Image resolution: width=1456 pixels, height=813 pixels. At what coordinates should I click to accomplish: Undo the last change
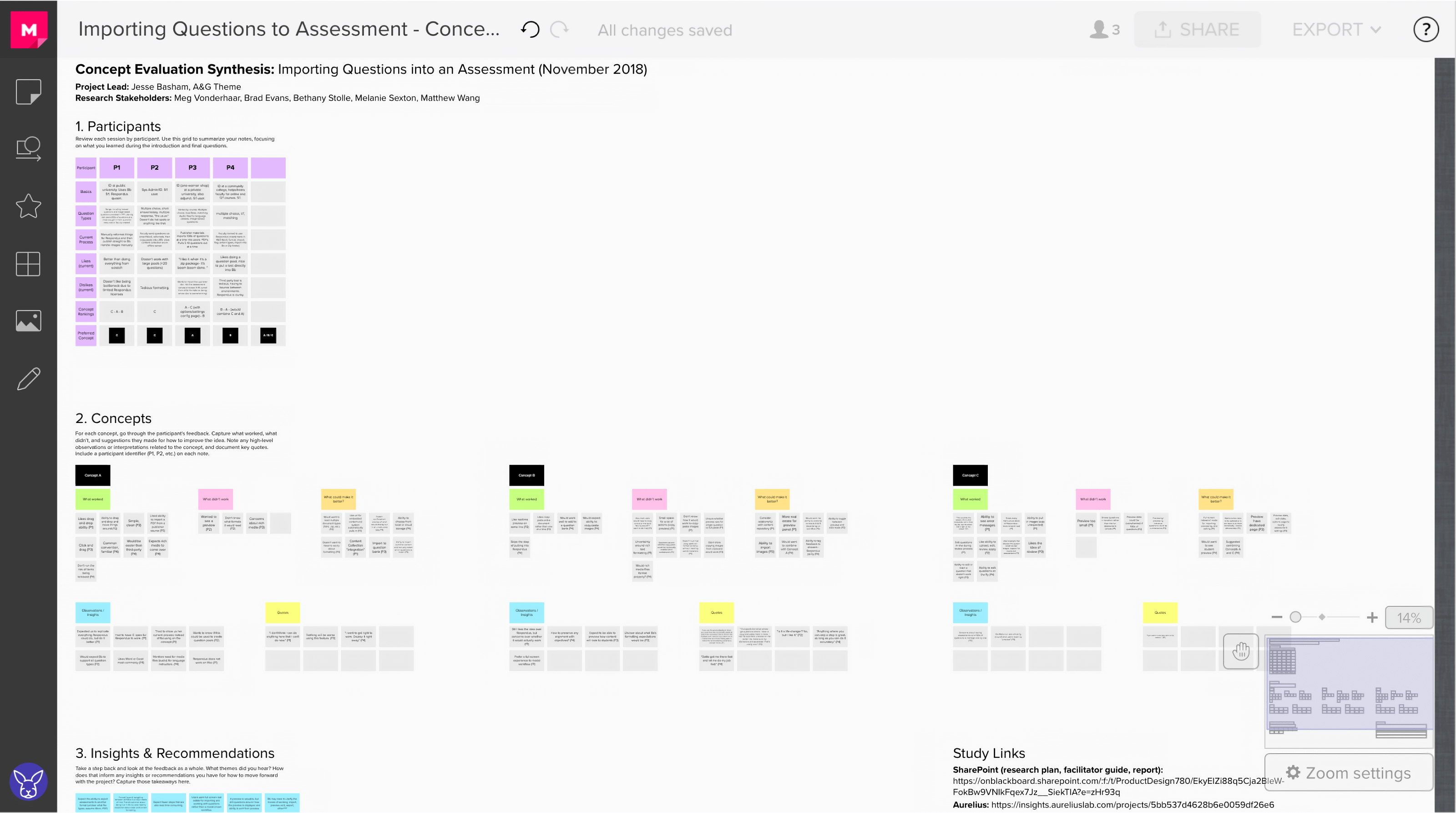tap(530, 30)
